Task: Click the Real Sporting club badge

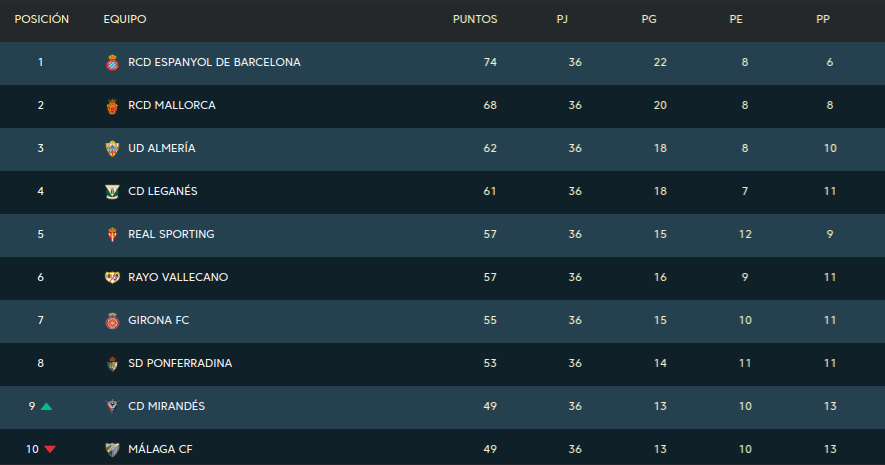Action: 112,235
